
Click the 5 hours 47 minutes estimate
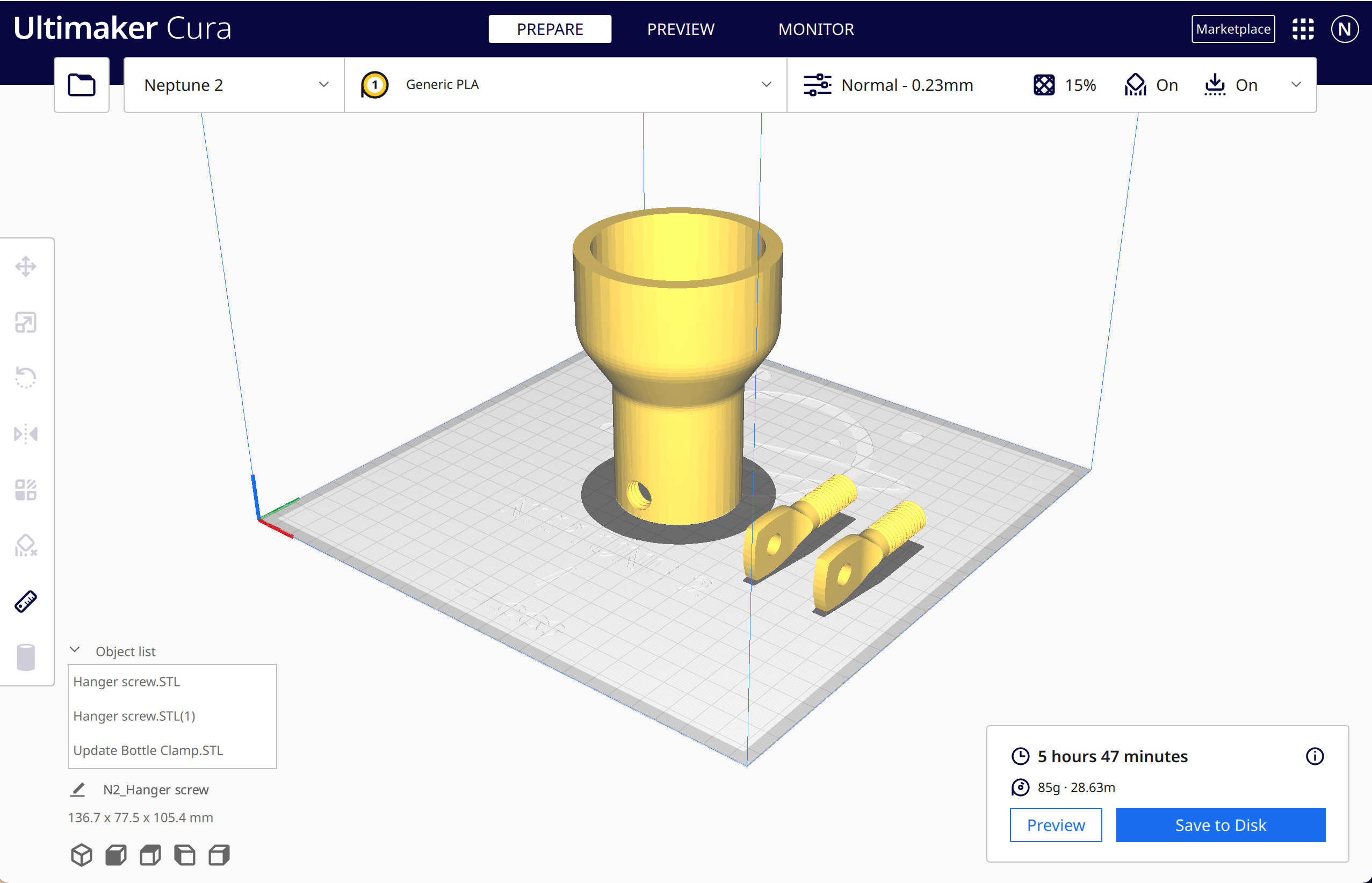[1113, 756]
